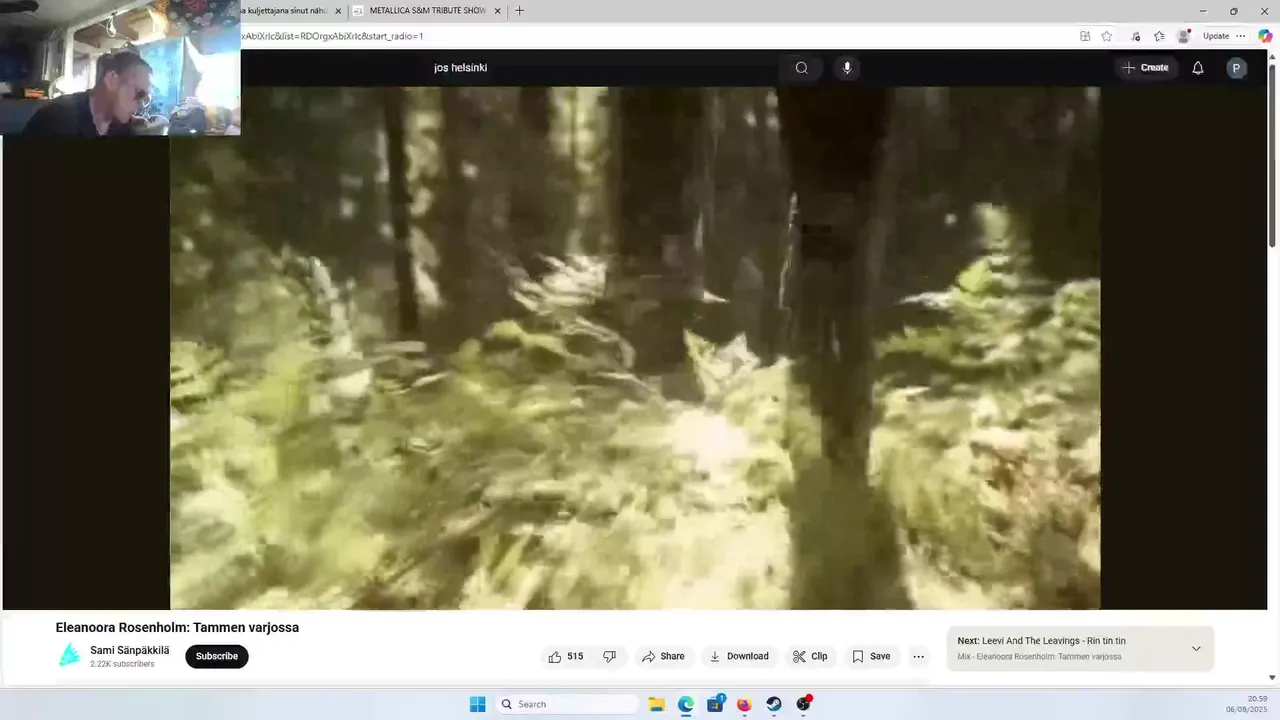Open the YouTube account avatar P
Viewport: 1280px width, 720px height.
[x=1236, y=68]
